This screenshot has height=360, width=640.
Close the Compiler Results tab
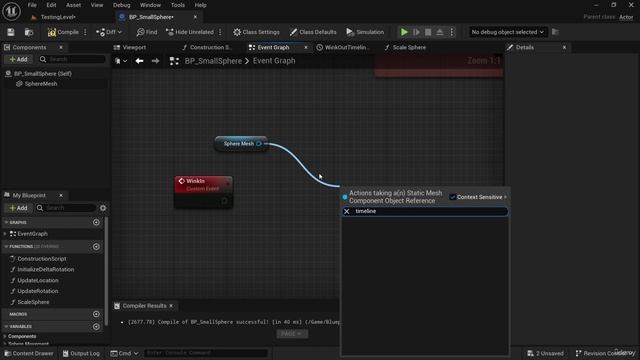pyautogui.click(x=171, y=306)
